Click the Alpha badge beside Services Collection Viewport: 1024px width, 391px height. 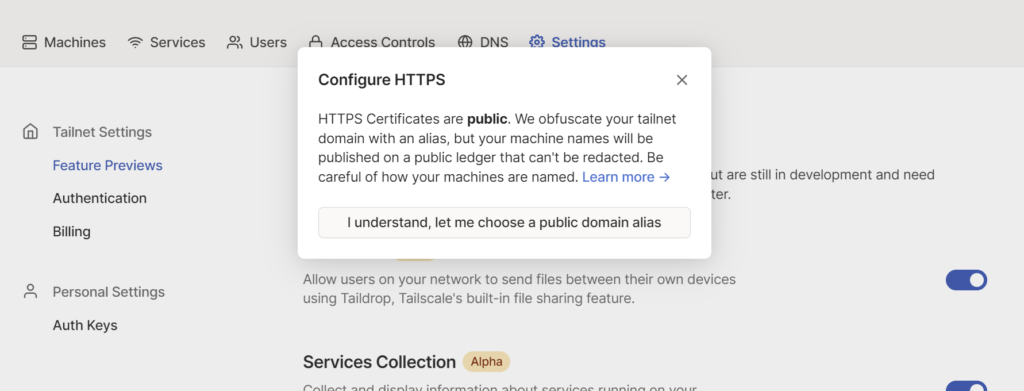click(x=486, y=362)
